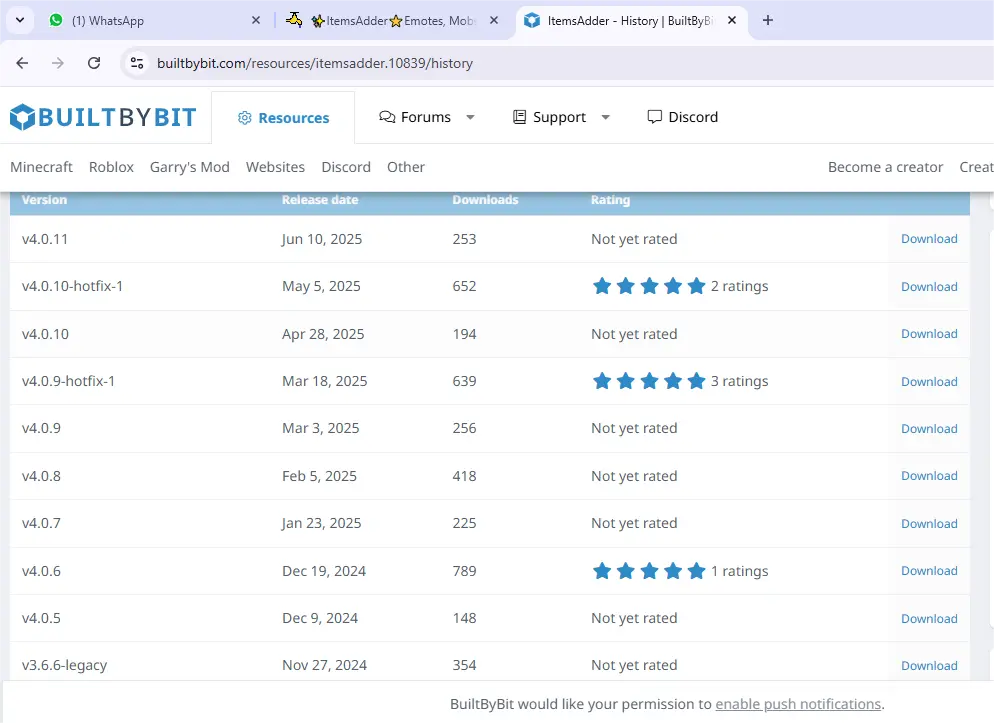This screenshot has height=723, width=994.
Task: Click the address bar URL
Action: [x=314, y=63]
